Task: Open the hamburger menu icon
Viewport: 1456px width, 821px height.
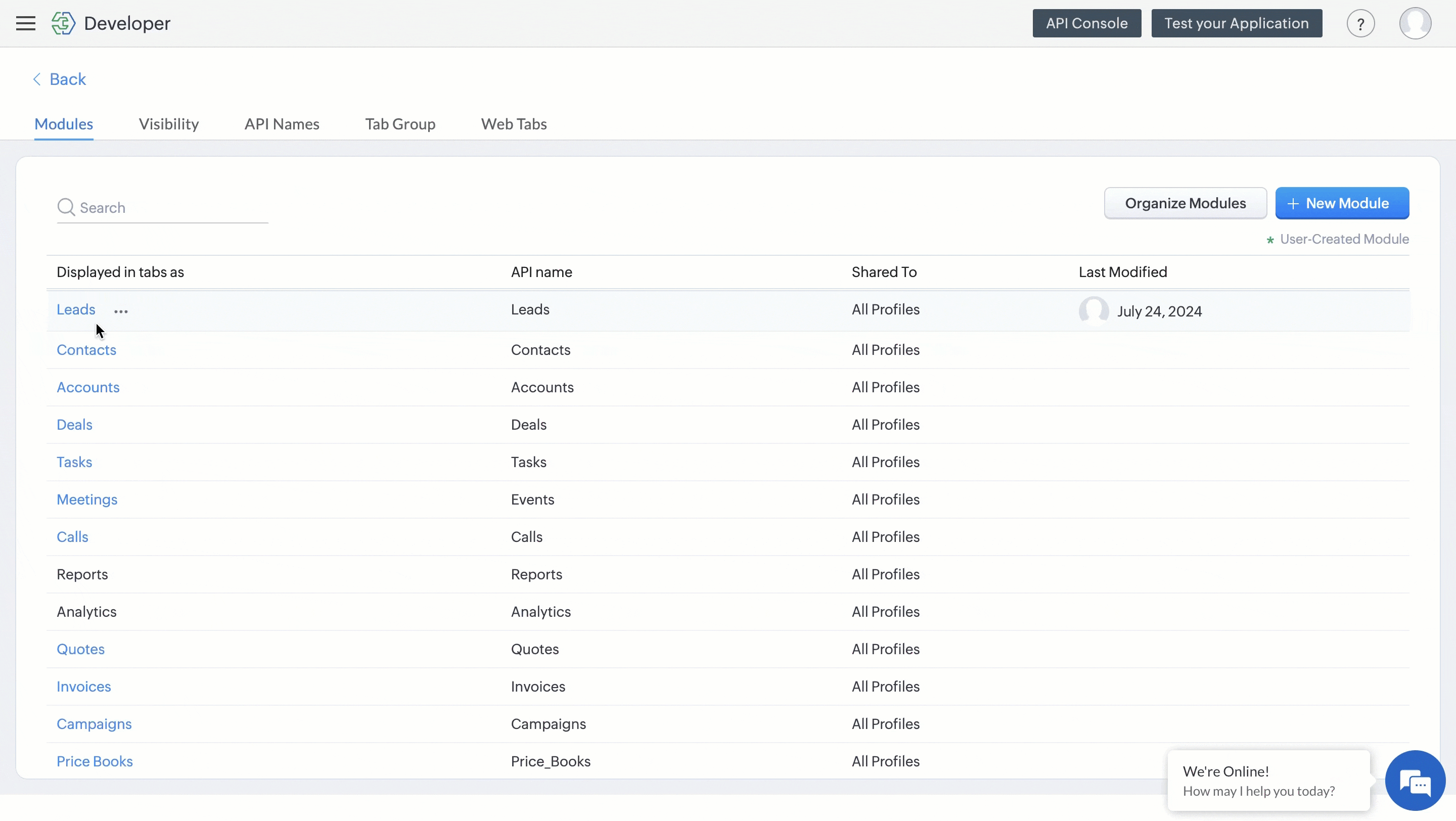Action: click(25, 23)
